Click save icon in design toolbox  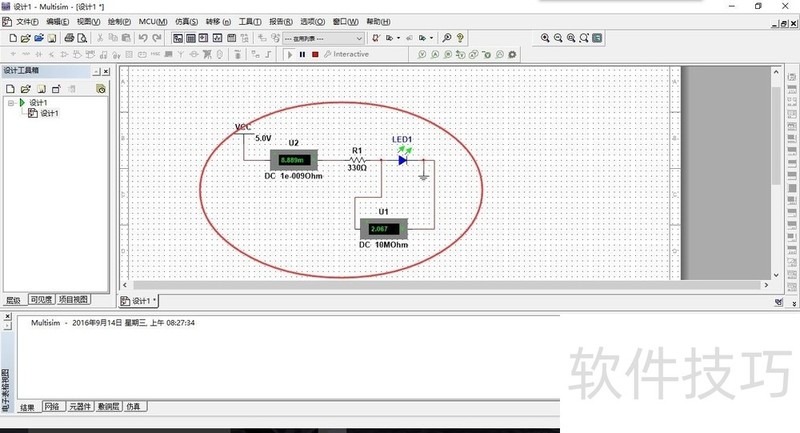(41, 89)
